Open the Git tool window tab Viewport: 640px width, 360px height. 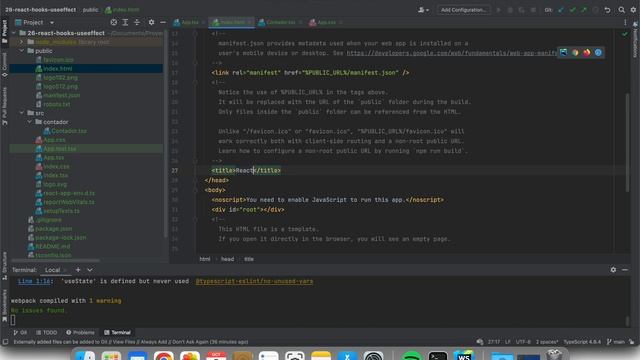(20, 332)
